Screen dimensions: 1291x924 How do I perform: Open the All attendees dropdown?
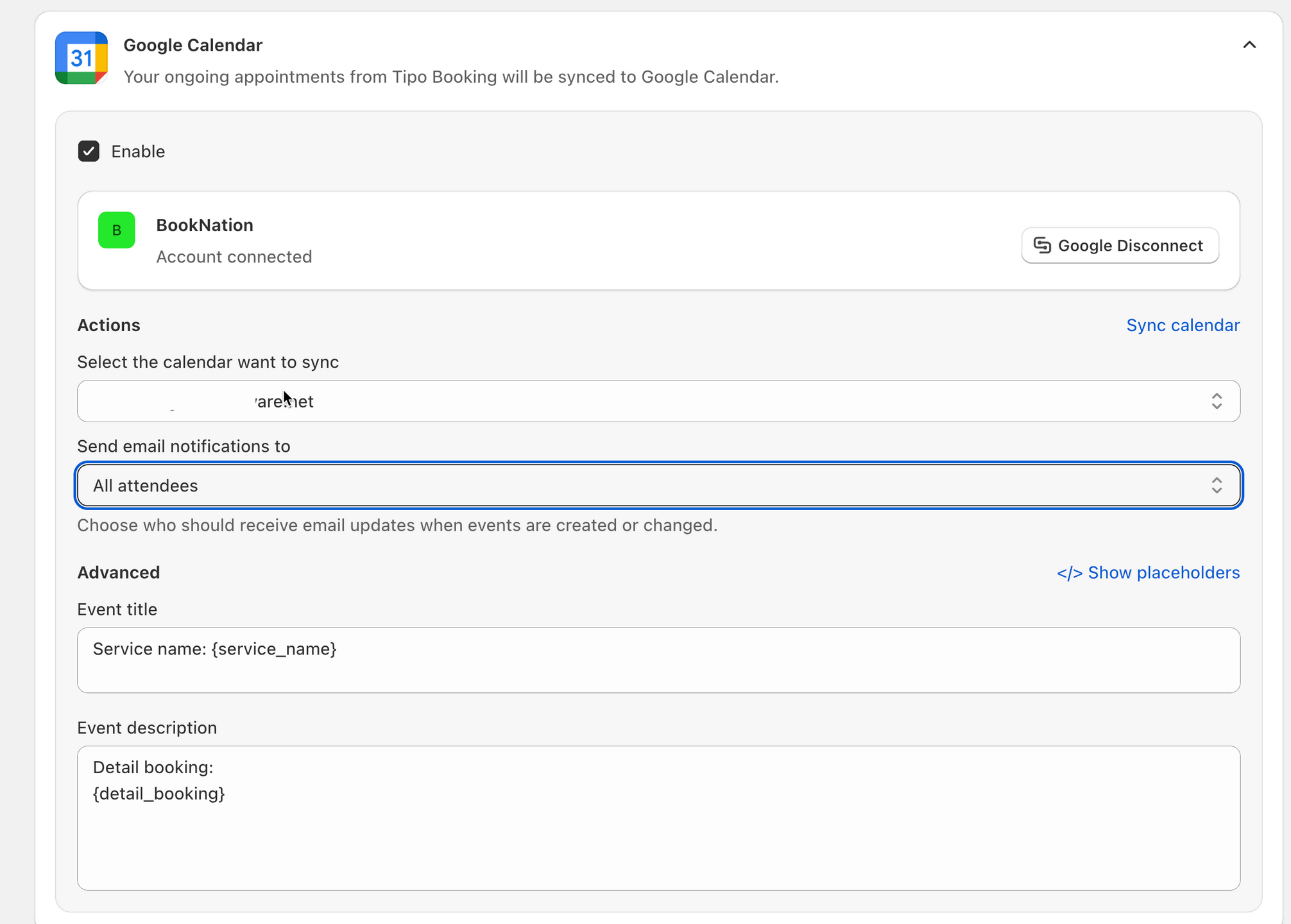pyautogui.click(x=642, y=486)
